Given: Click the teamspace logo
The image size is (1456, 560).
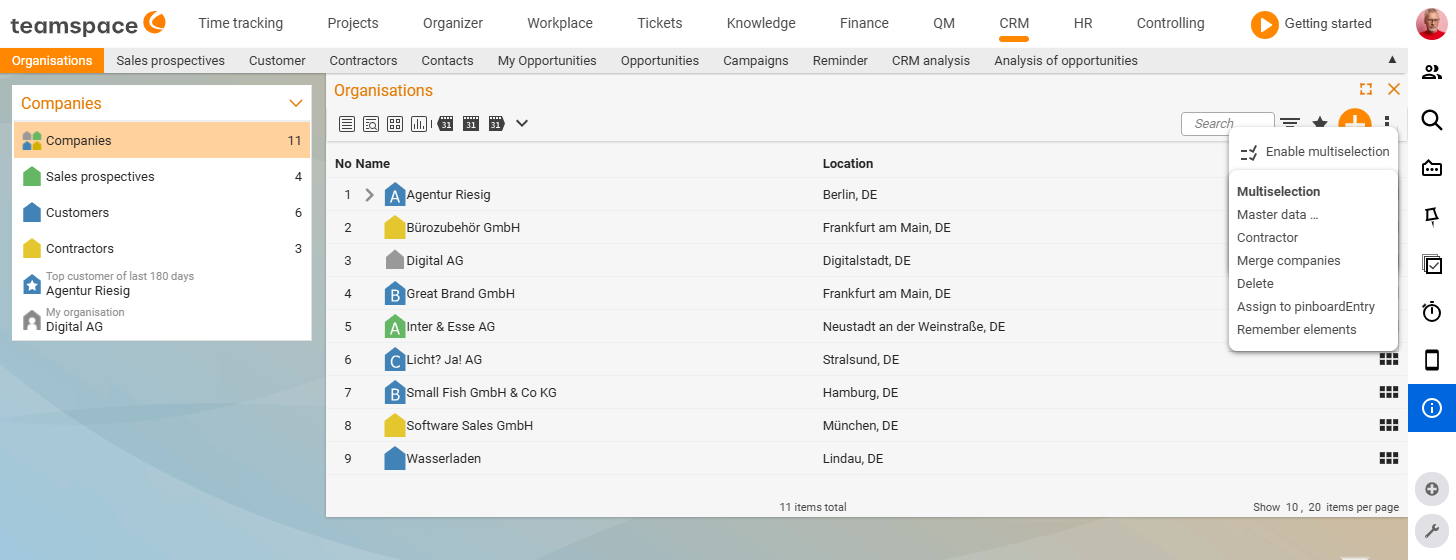Looking at the screenshot, I should tap(88, 24).
